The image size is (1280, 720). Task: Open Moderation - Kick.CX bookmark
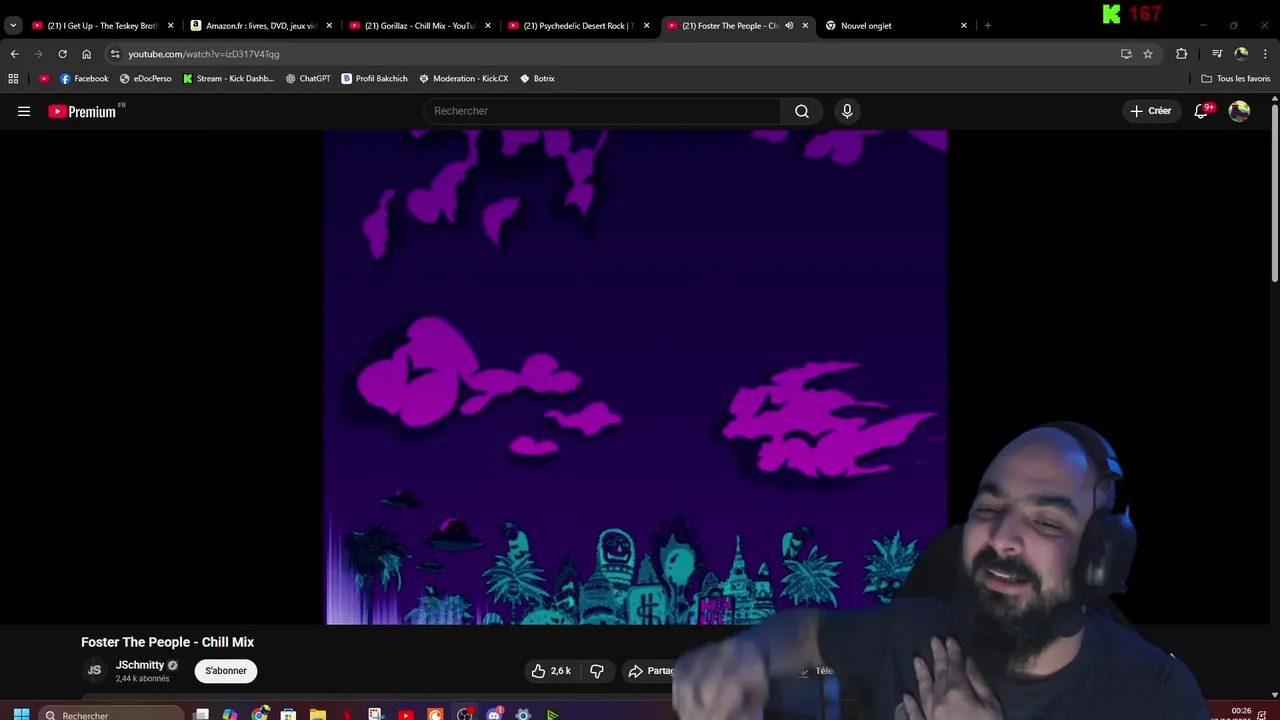464,78
